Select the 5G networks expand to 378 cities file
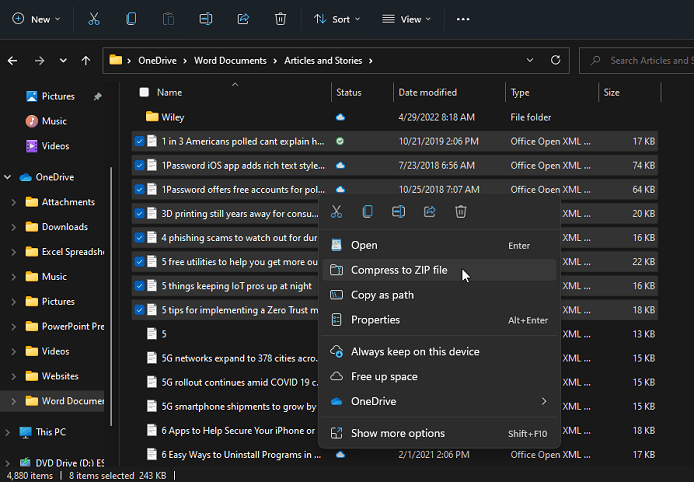Screen dimensions: 694x482 239,358
